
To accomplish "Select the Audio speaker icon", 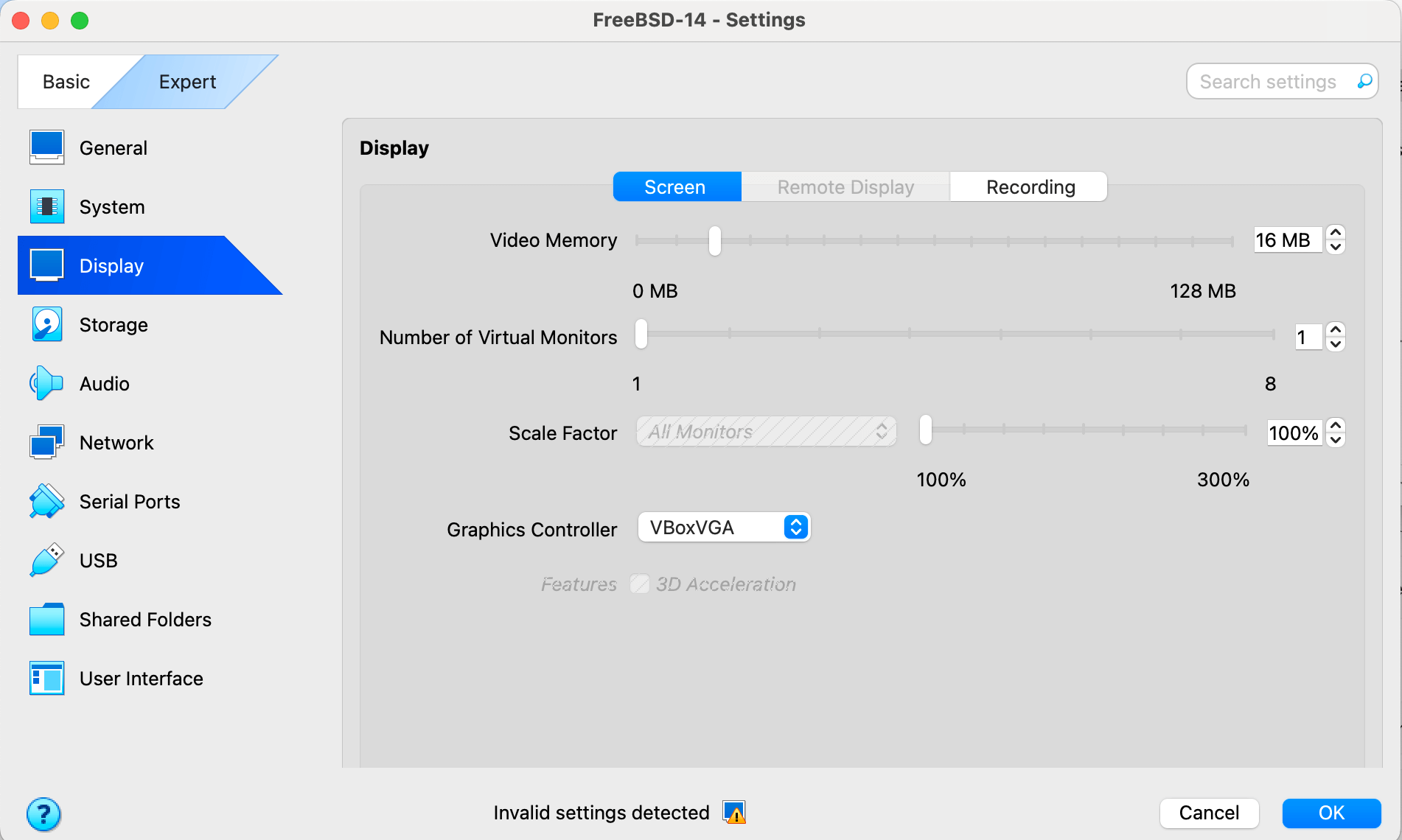I will click(x=46, y=383).
